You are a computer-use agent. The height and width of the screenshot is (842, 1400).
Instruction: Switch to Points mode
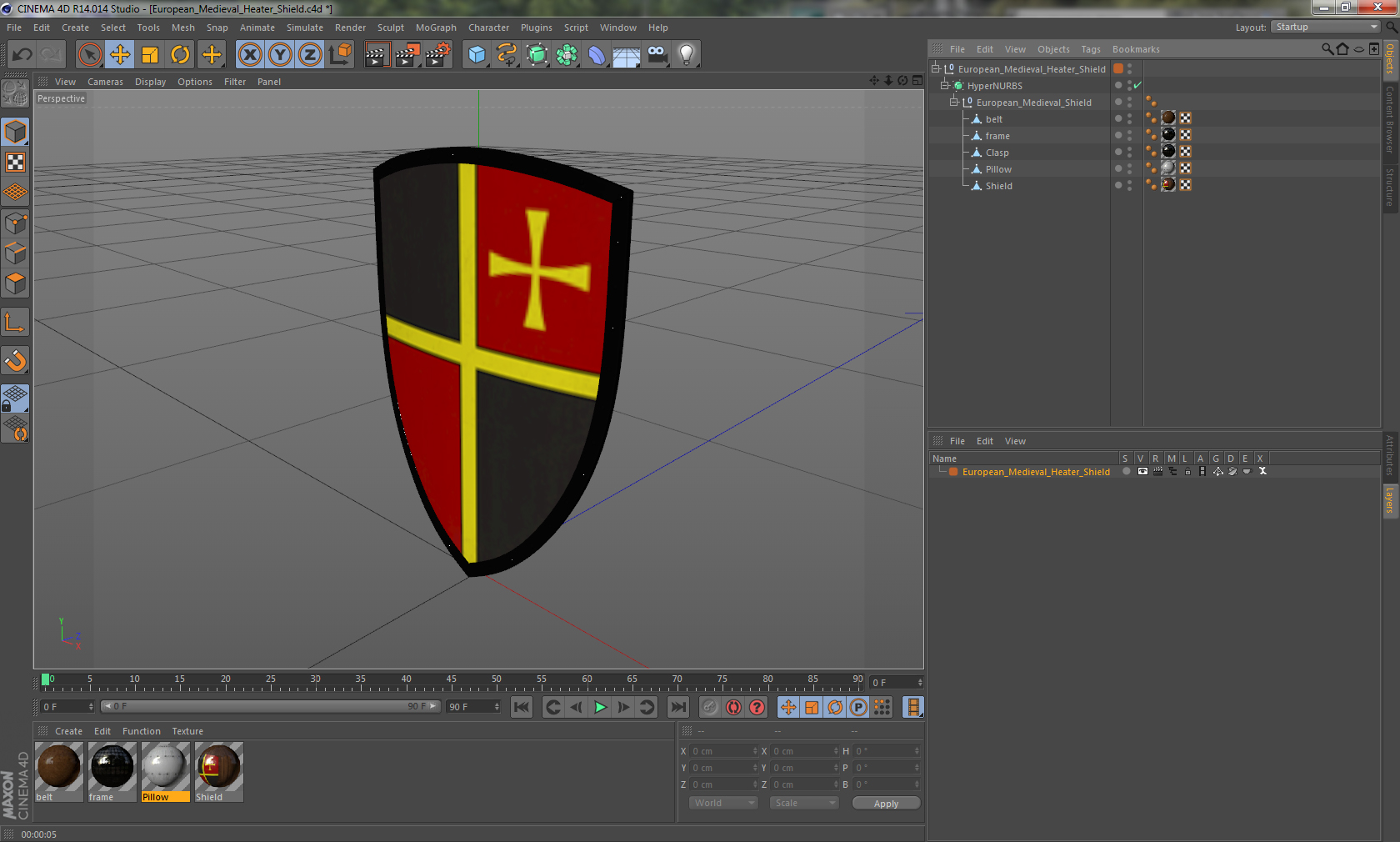tap(15, 223)
